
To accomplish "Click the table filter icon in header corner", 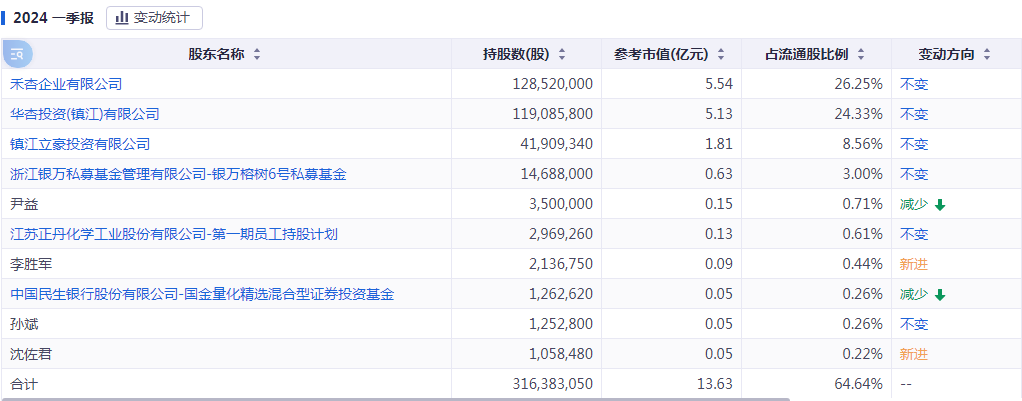I will (18, 54).
